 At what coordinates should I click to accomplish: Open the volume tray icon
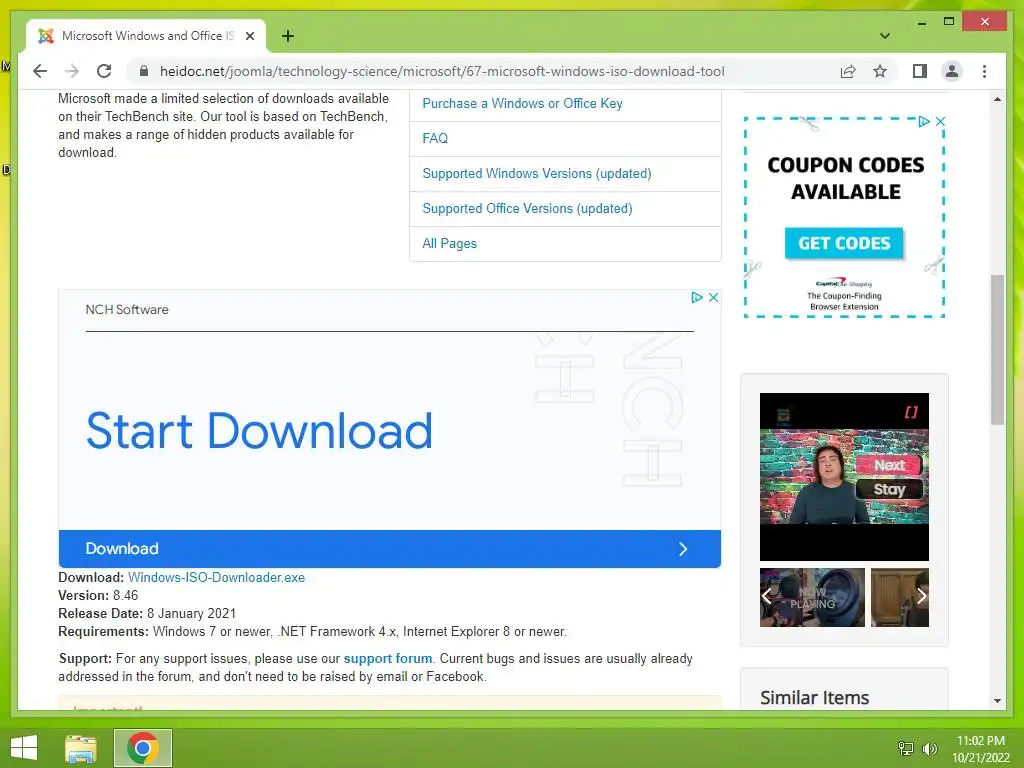point(930,749)
